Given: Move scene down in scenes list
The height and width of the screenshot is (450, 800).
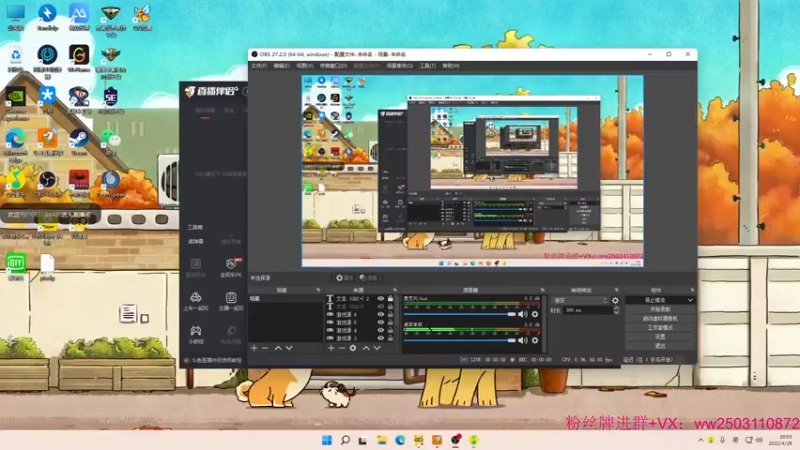Looking at the screenshot, I should click(289, 348).
